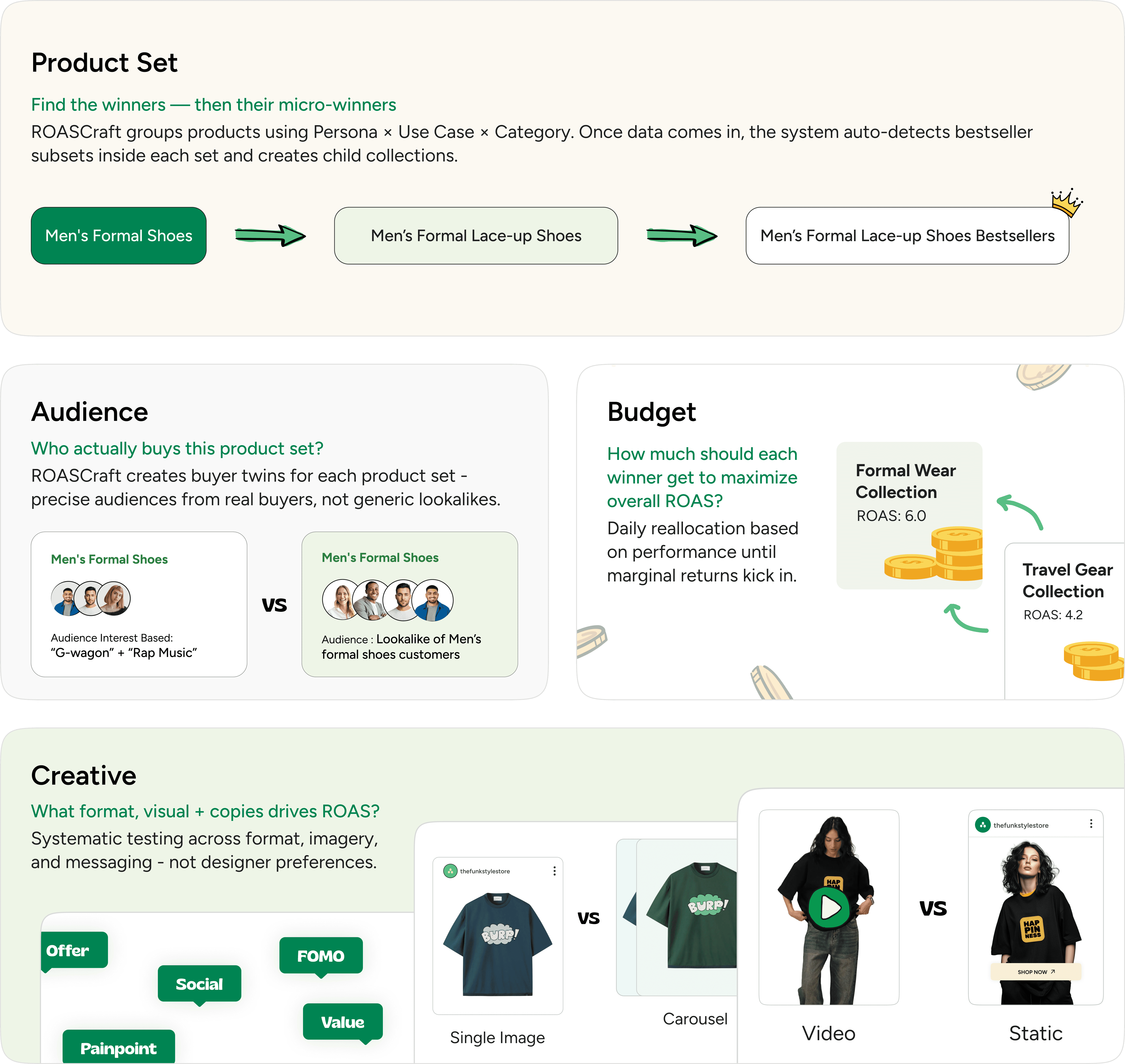The image size is (1125, 1064).
Task: Click the thefunkstylestore avatar on static post
Action: click(x=983, y=825)
